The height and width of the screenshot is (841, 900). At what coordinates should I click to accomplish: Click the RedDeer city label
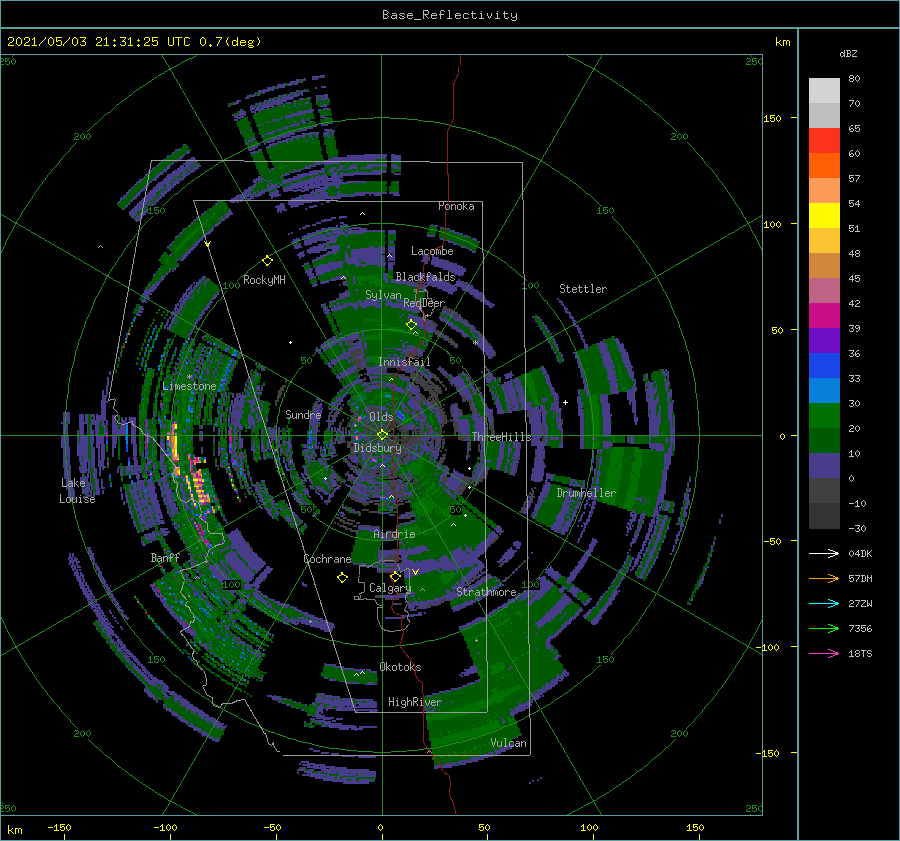click(x=424, y=303)
